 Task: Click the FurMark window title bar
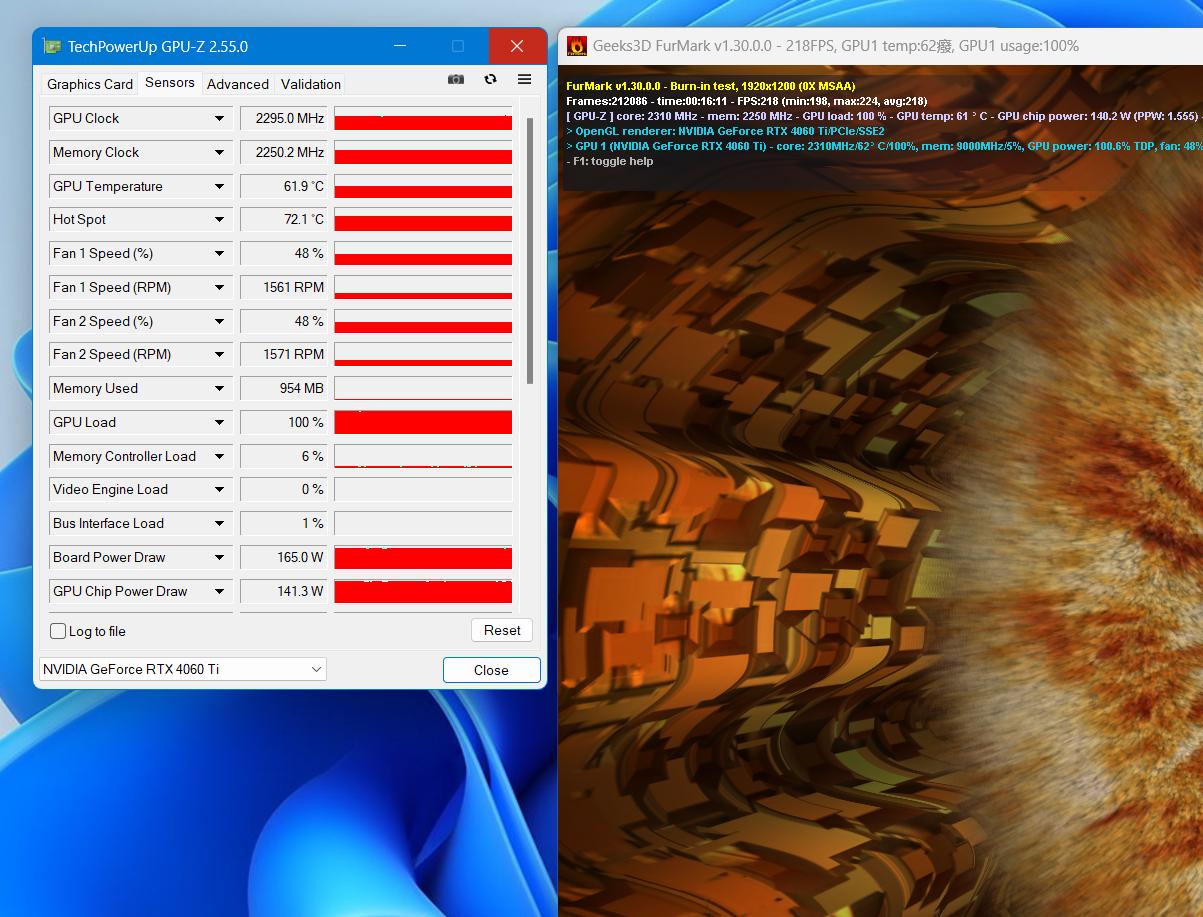tap(880, 46)
